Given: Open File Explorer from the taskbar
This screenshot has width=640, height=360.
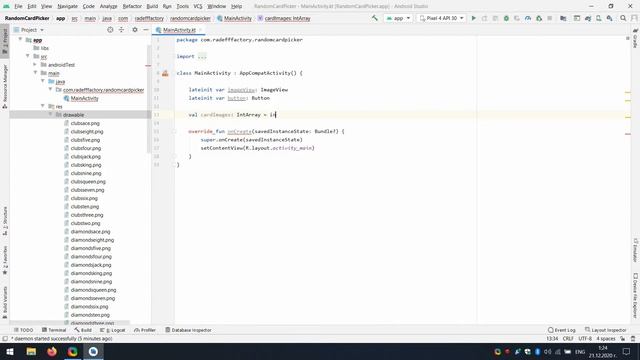Looking at the screenshot, I should click(31, 351).
